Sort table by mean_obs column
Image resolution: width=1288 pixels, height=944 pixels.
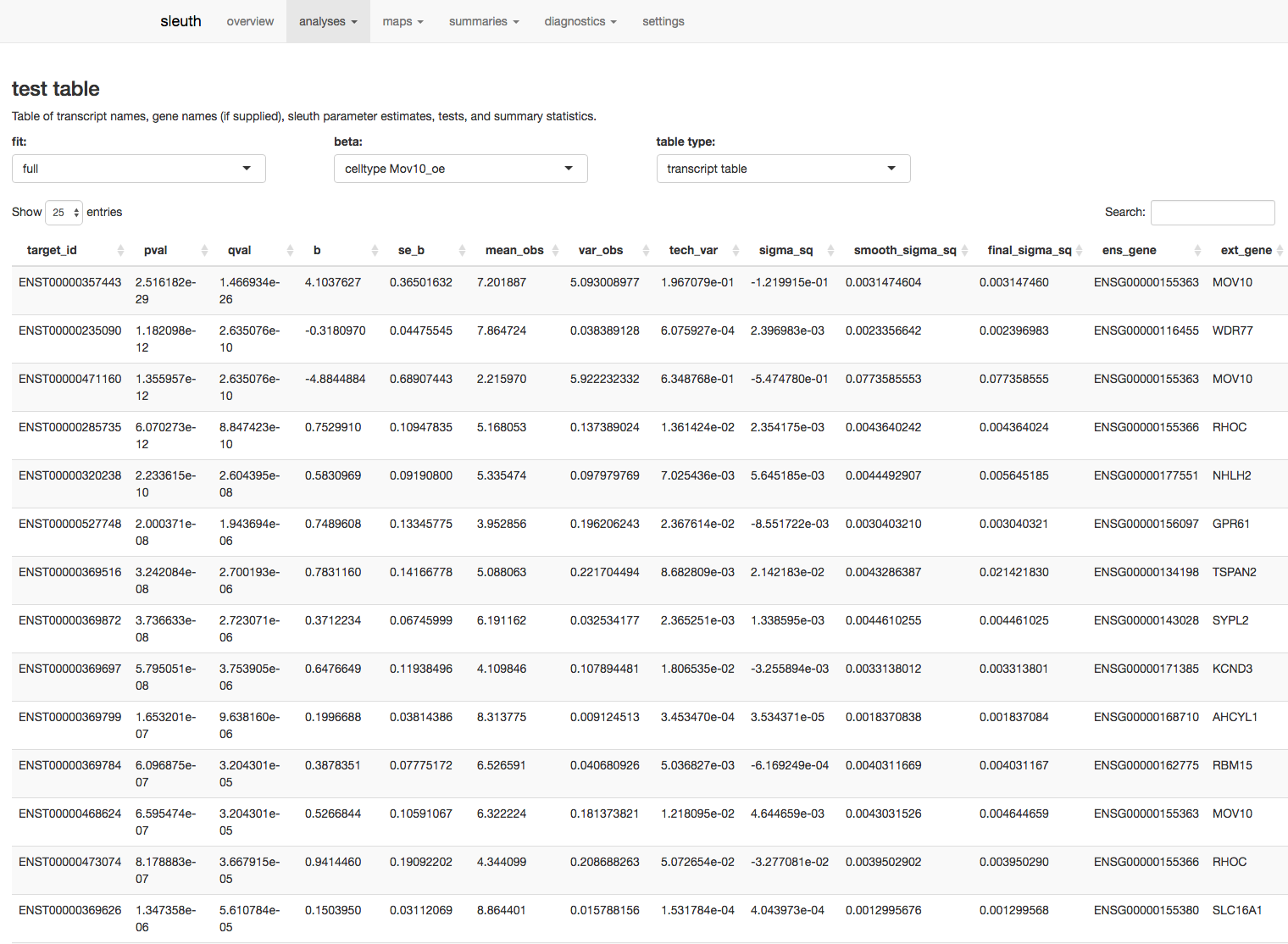(x=517, y=250)
